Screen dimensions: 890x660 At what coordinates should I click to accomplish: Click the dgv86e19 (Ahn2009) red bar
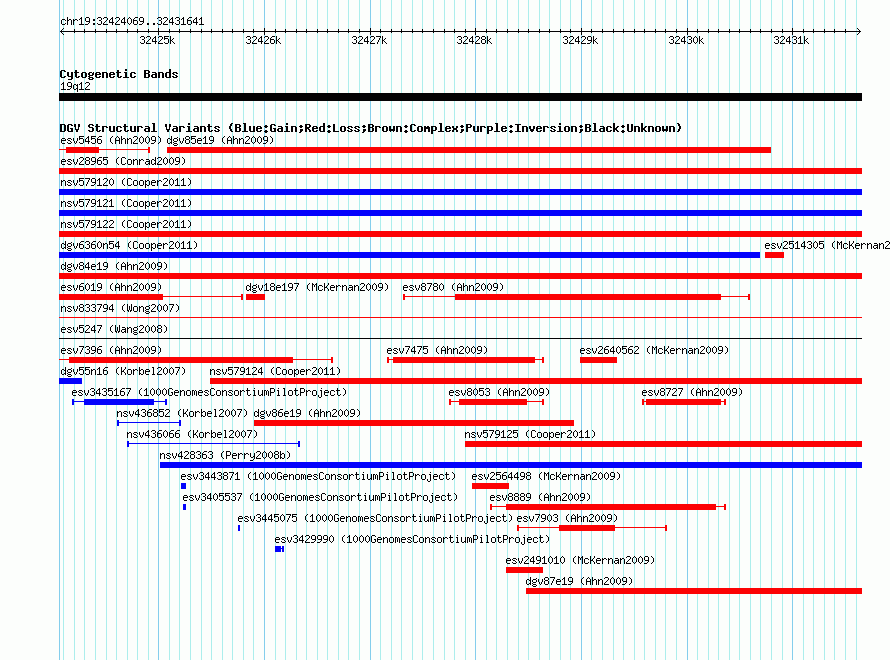[x=414, y=423]
